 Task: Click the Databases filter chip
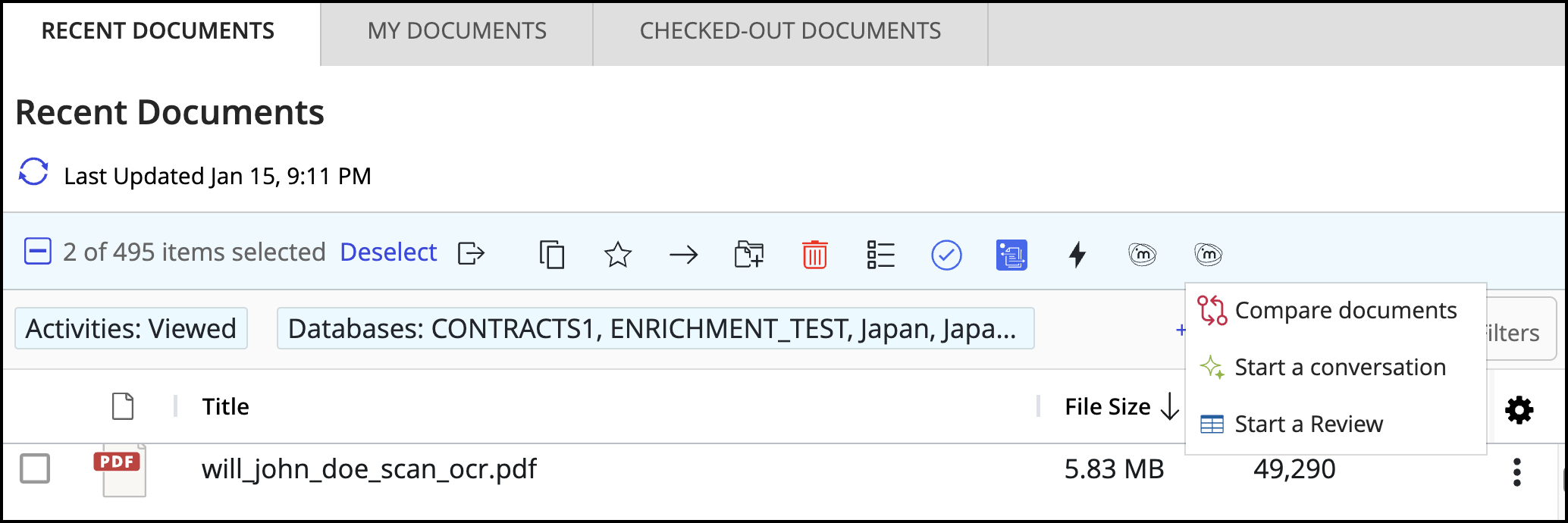(x=655, y=328)
